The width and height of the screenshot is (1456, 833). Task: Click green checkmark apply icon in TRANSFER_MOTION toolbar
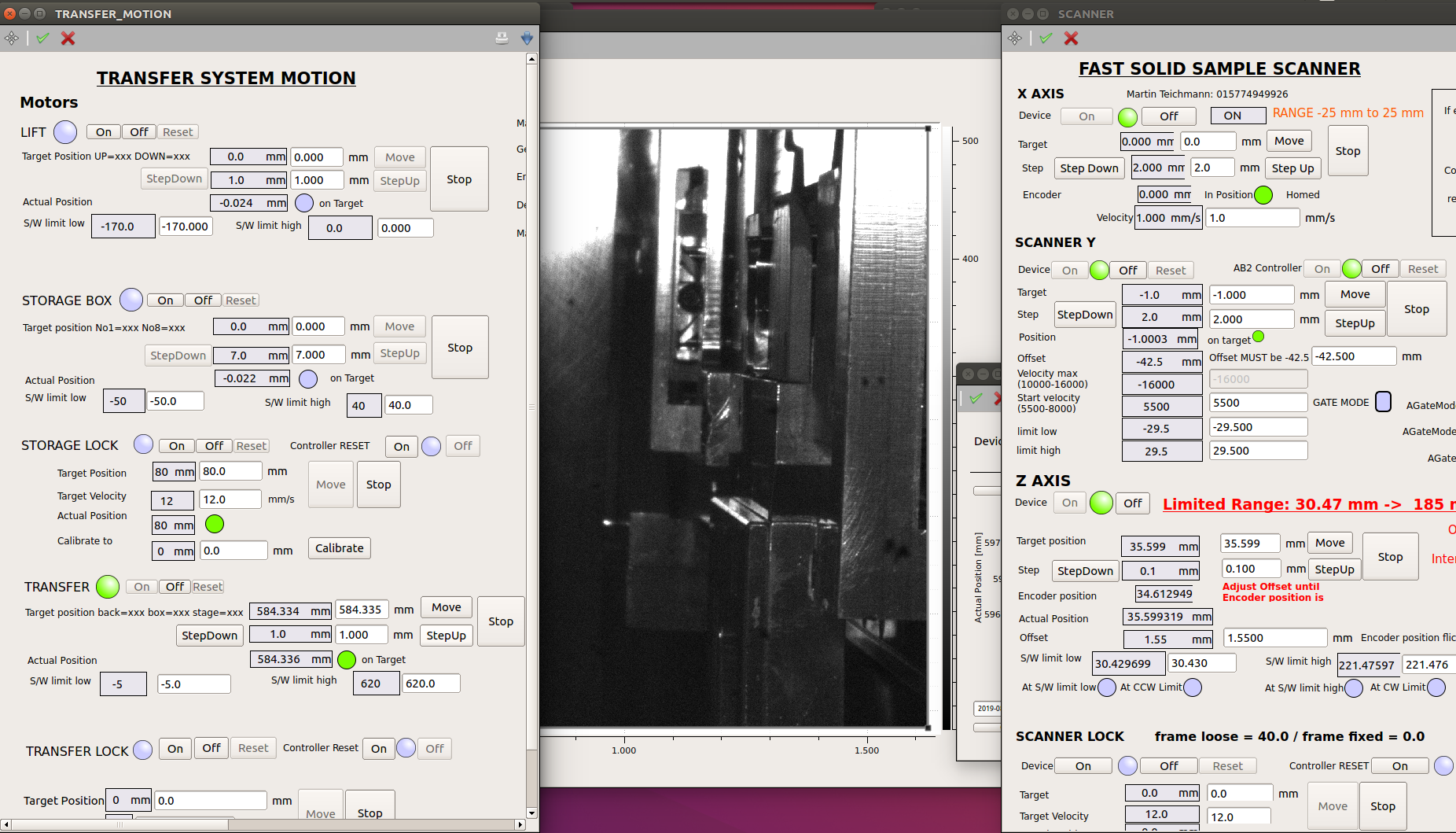click(42, 38)
